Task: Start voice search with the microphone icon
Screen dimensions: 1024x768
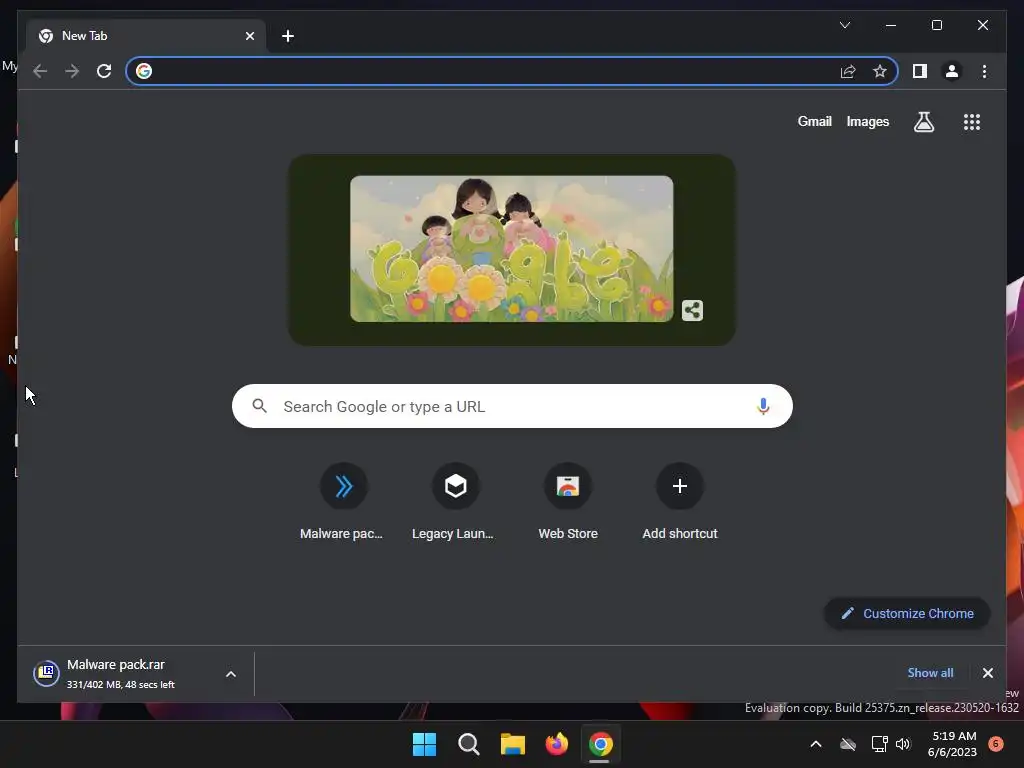Action: click(763, 406)
